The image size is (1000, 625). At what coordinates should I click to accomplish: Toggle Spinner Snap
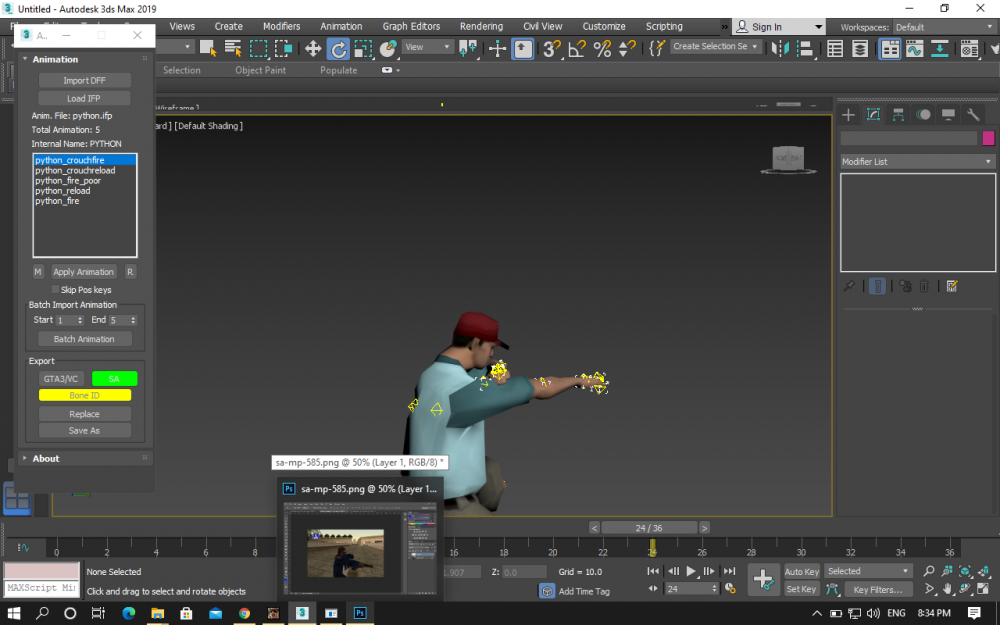coord(627,48)
